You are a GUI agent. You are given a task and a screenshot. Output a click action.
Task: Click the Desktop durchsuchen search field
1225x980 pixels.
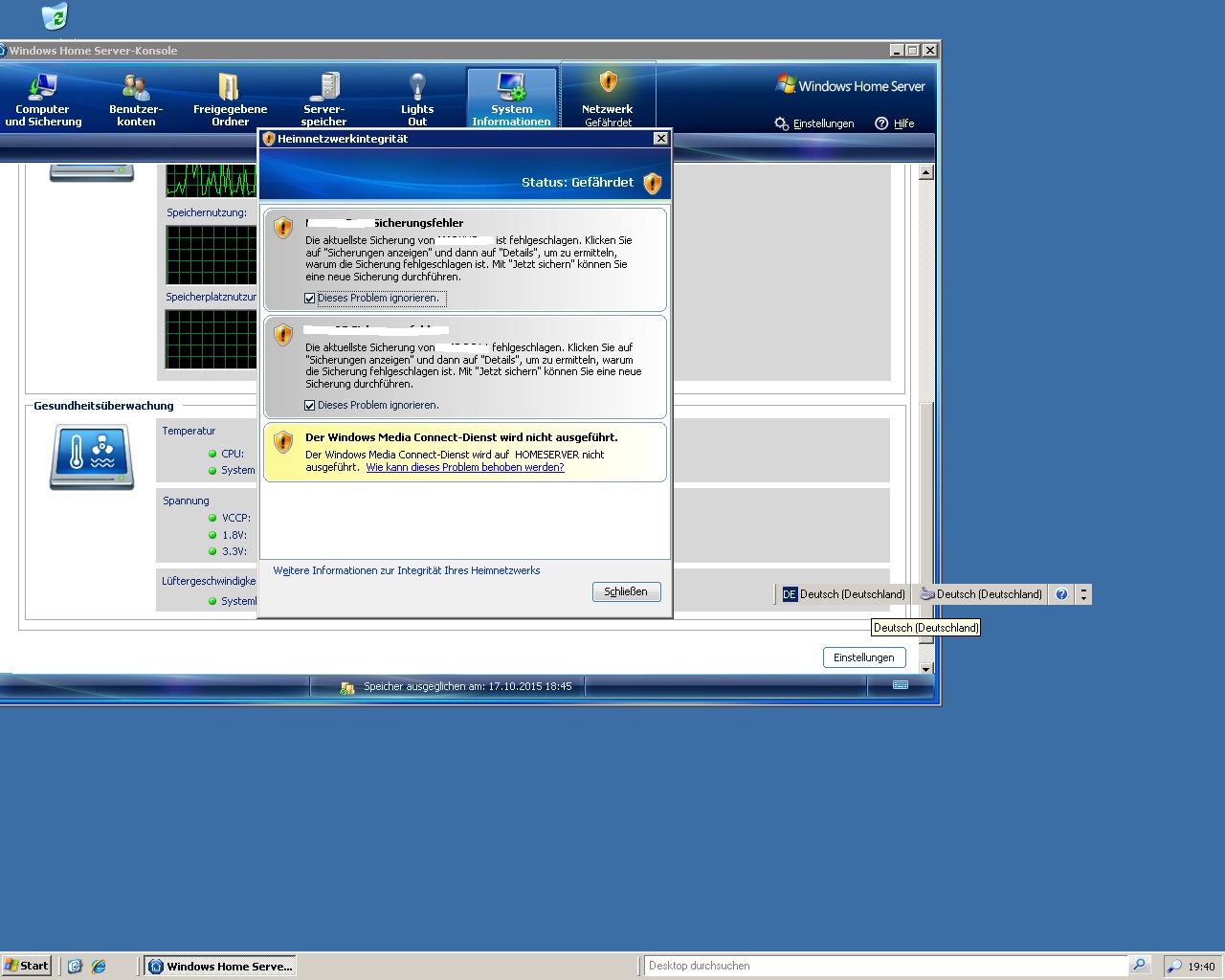(885, 966)
